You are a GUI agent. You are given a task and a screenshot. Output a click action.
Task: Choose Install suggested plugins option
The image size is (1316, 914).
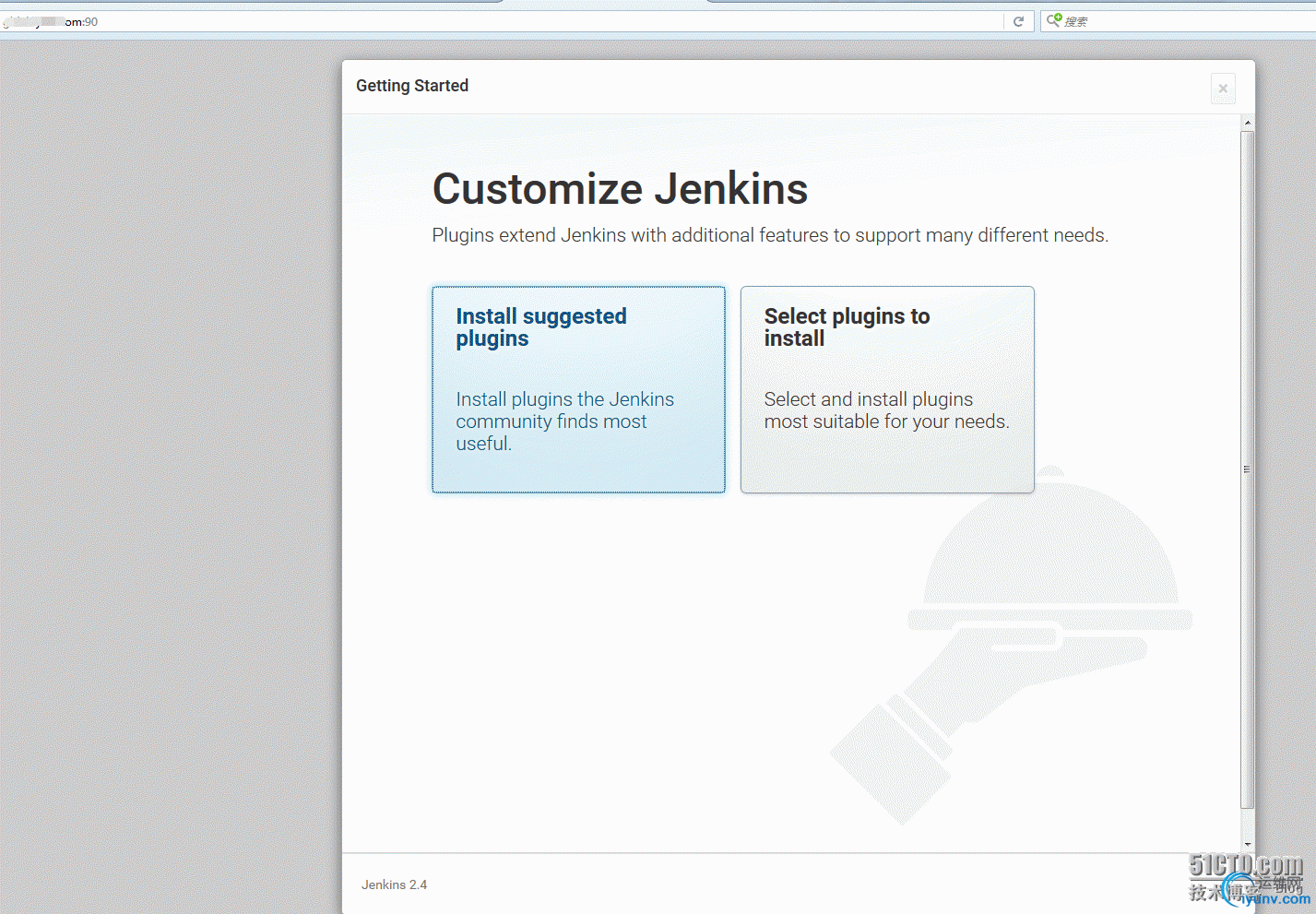[x=578, y=389]
